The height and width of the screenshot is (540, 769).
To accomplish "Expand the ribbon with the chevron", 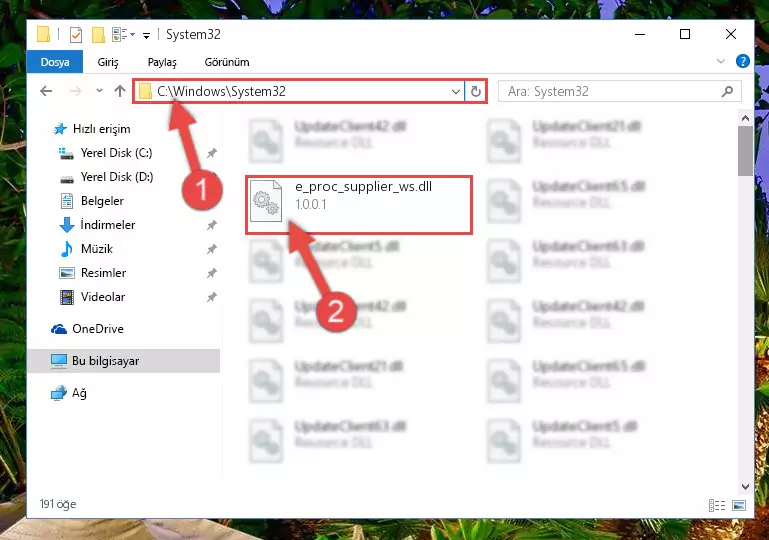I will (720, 61).
